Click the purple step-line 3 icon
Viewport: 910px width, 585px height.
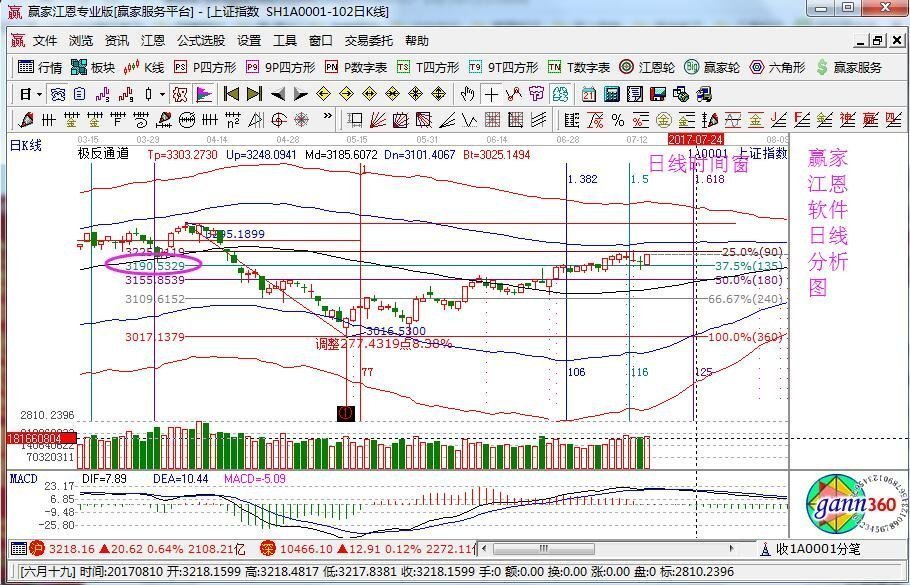(x=103, y=94)
